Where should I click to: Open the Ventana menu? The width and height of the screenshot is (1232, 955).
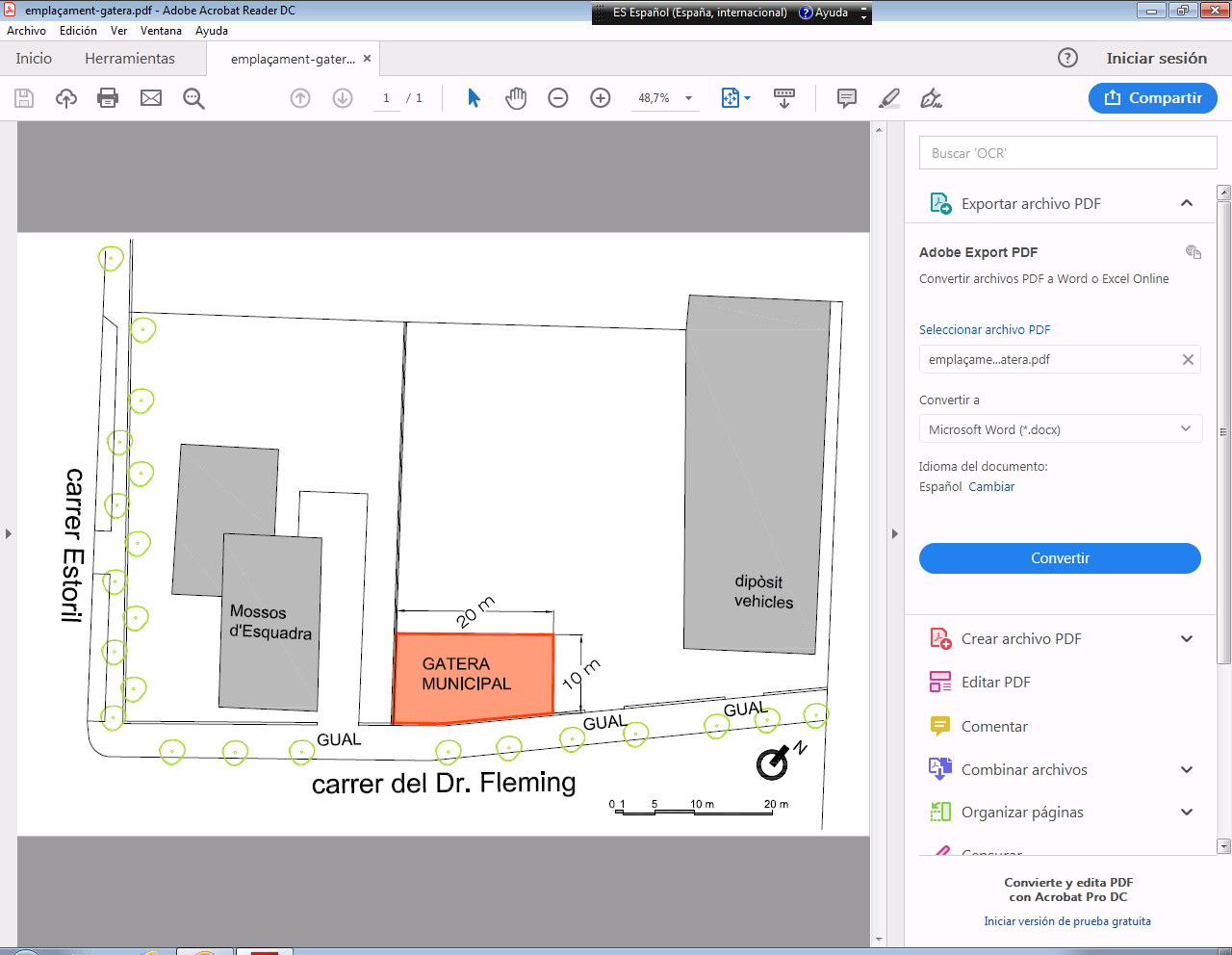[161, 31]
